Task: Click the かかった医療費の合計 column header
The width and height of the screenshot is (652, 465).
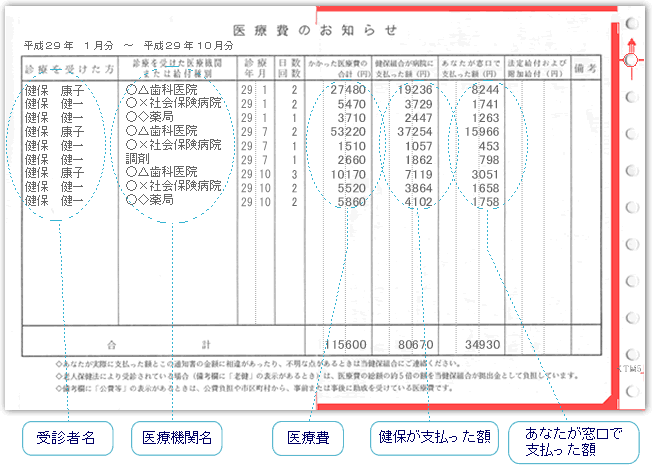Action: coord(338,69)
